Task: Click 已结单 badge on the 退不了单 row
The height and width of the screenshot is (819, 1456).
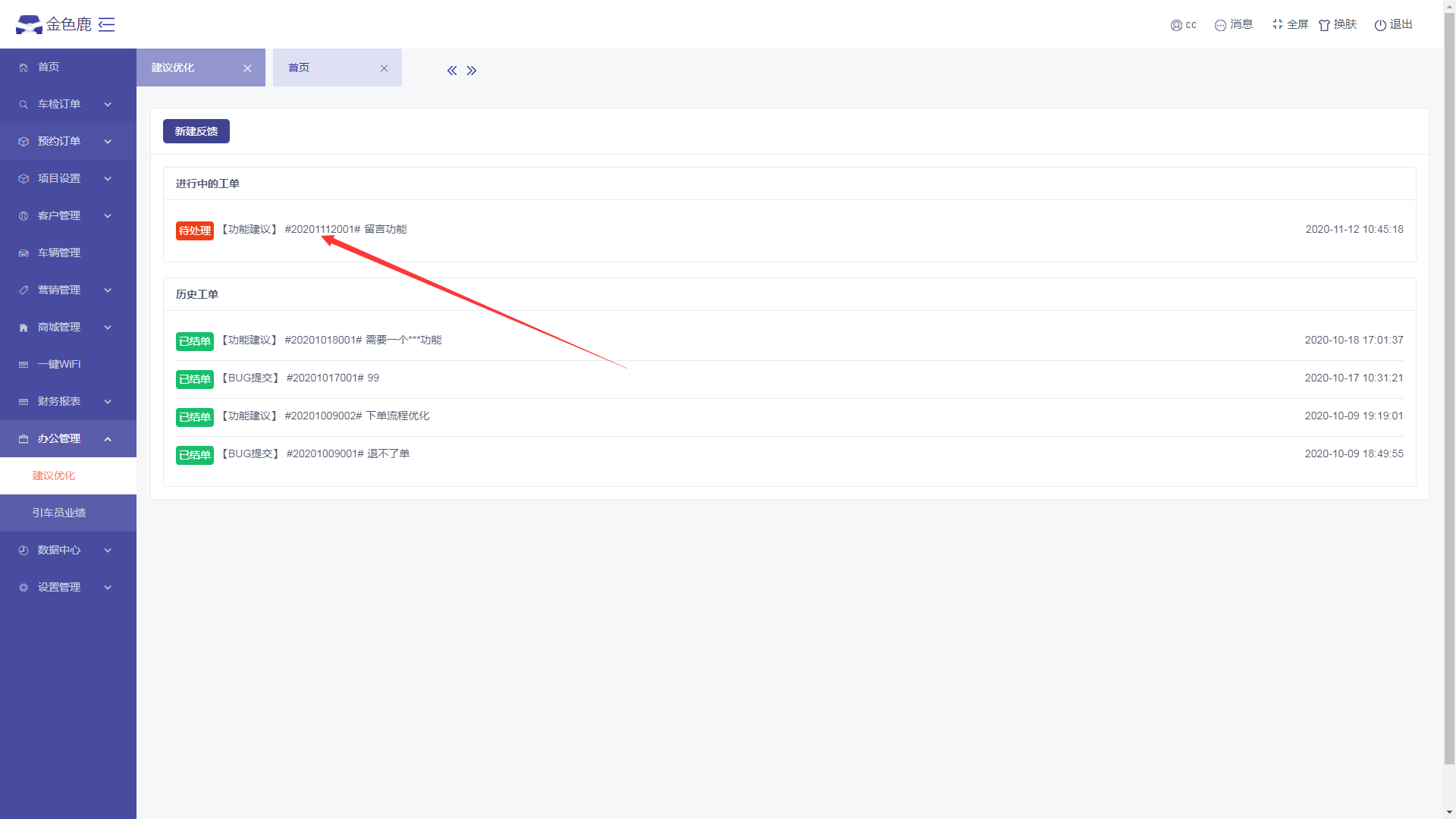Action: pos(195,455)
